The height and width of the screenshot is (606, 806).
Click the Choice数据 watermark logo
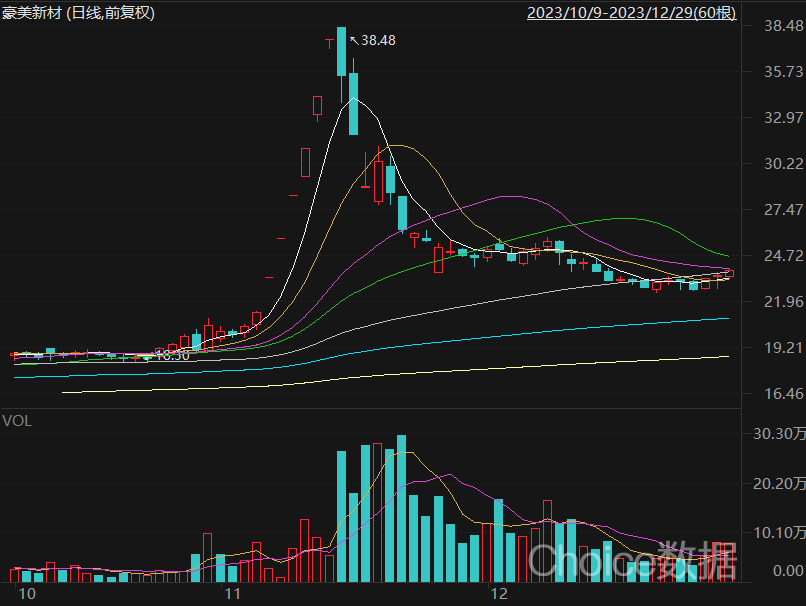click(632, 560)
